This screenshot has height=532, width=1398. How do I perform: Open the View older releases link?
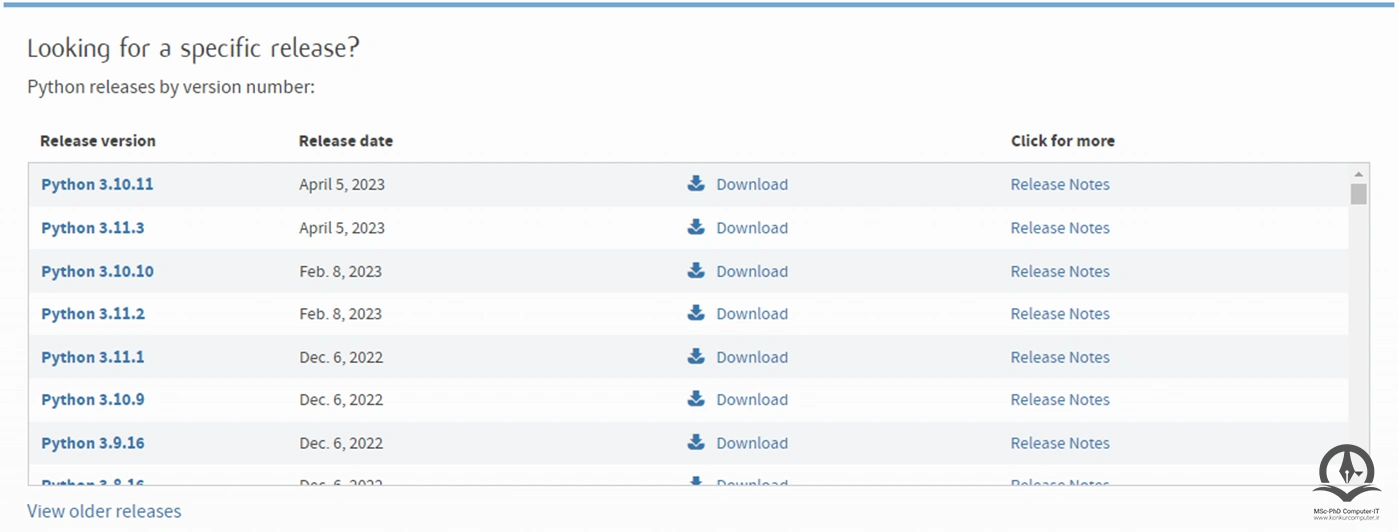(104, 511)
